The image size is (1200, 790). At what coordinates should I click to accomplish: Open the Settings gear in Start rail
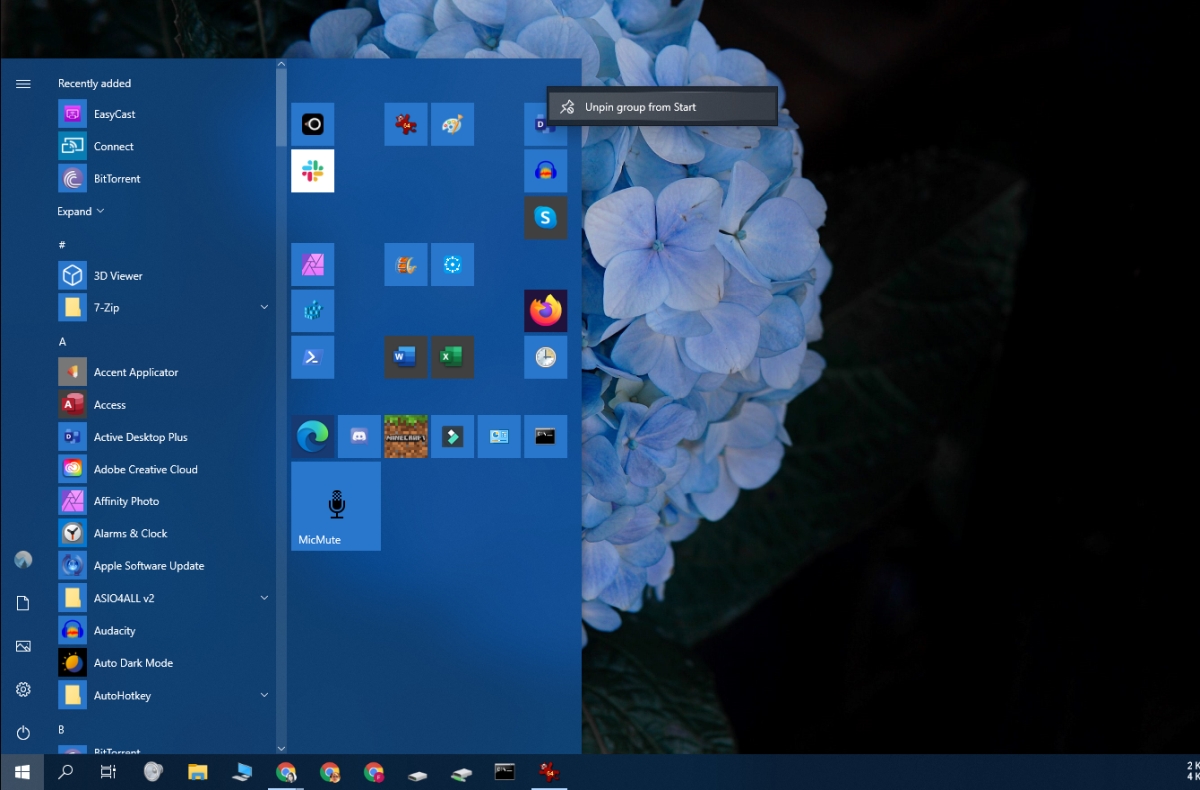click(23, 690)
